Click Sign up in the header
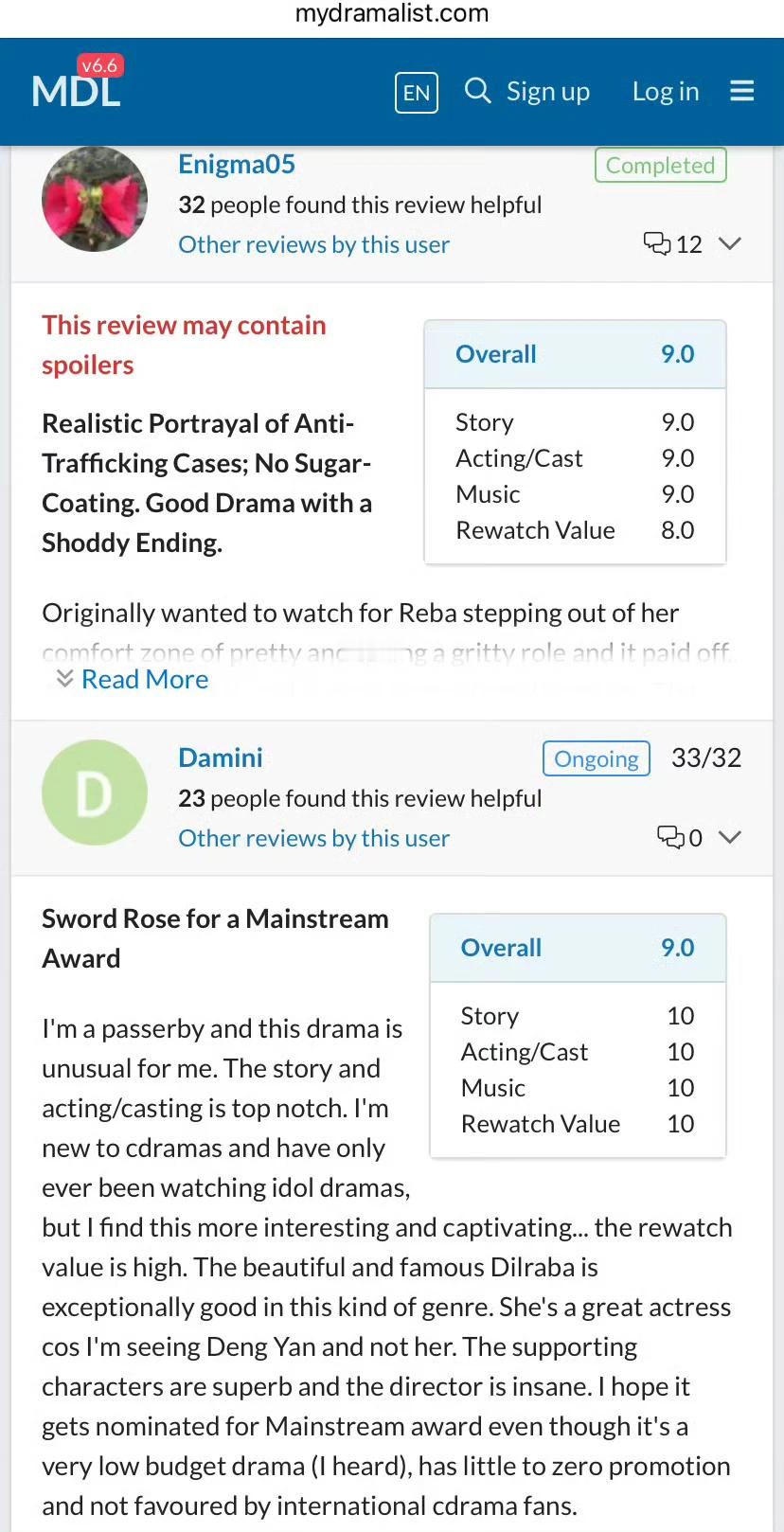This screenshot has width=784, height=1532. tap(548, 92)
